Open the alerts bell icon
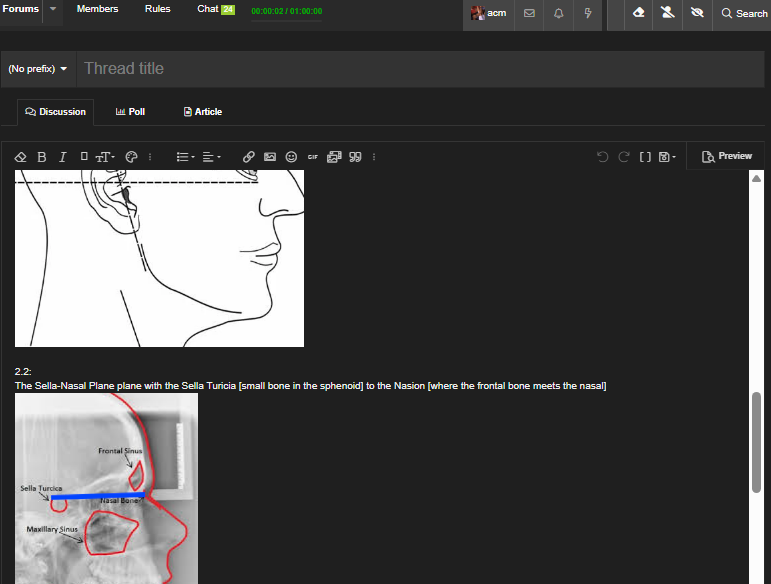Image resolution: width=771 pixels, height=584 pixels. tap(559, 13)
